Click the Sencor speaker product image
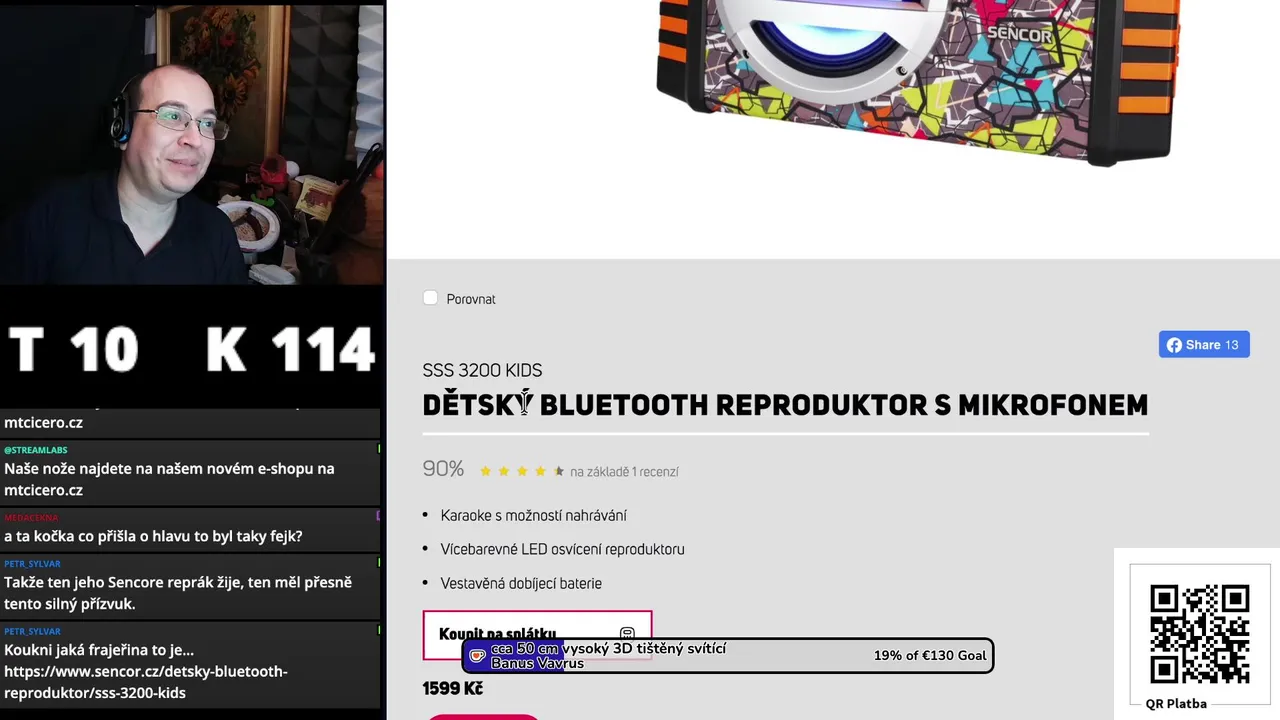The image size is (1280, 720). pyautogui.click(x=918, y=82)
